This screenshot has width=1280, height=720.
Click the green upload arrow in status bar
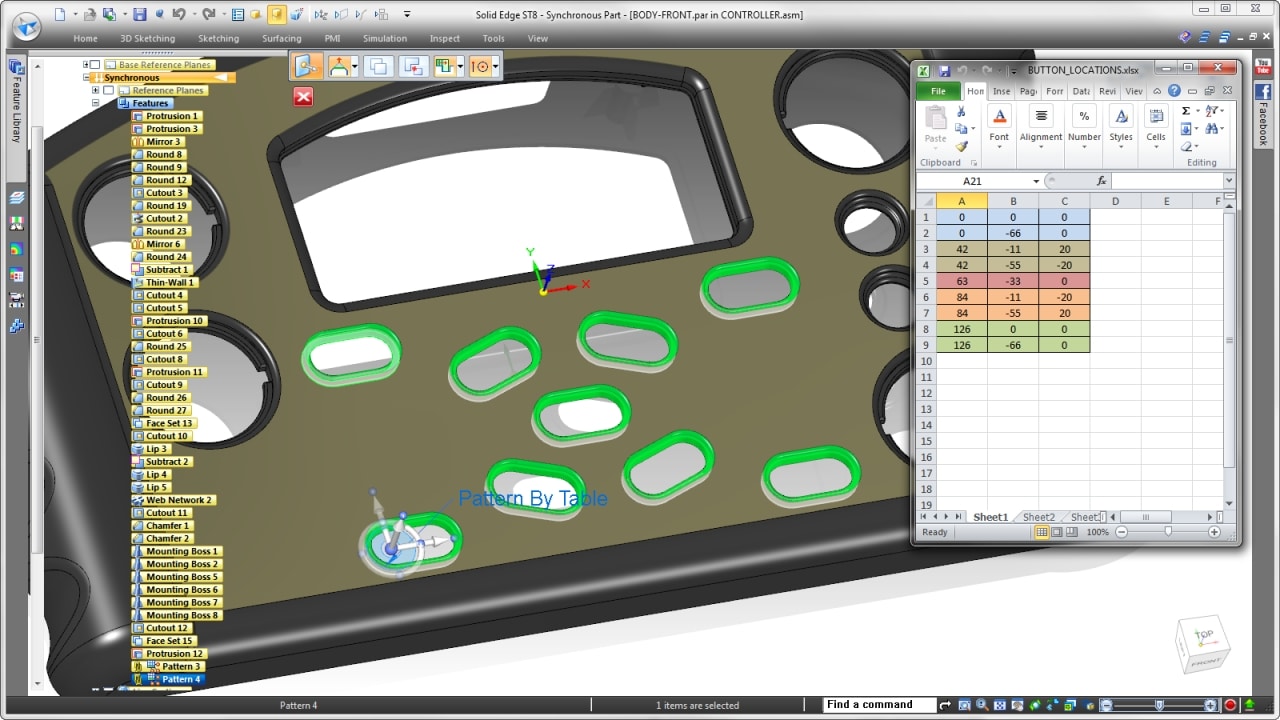point(1249,705)
